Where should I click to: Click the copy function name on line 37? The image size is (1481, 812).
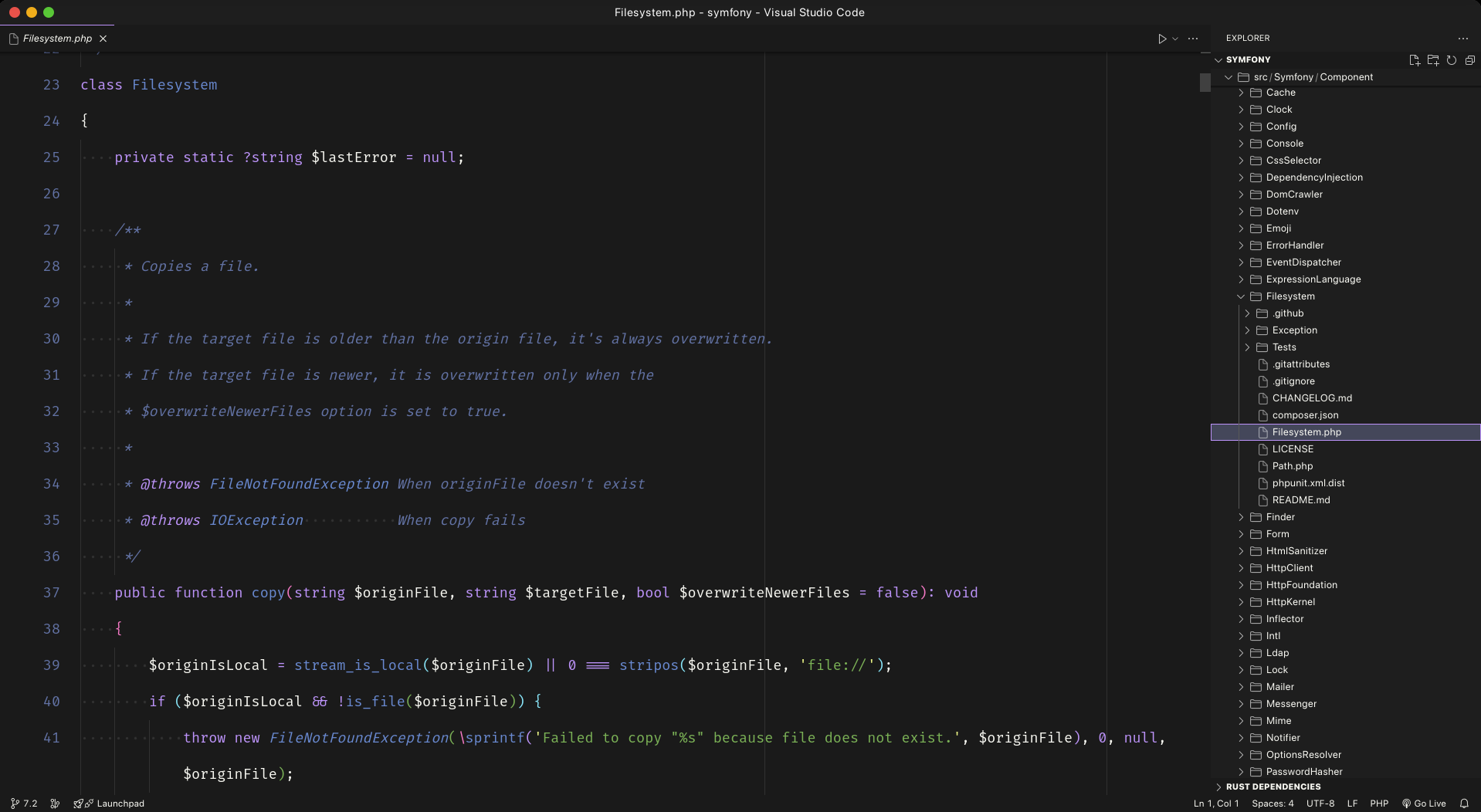tap(269, 593)
